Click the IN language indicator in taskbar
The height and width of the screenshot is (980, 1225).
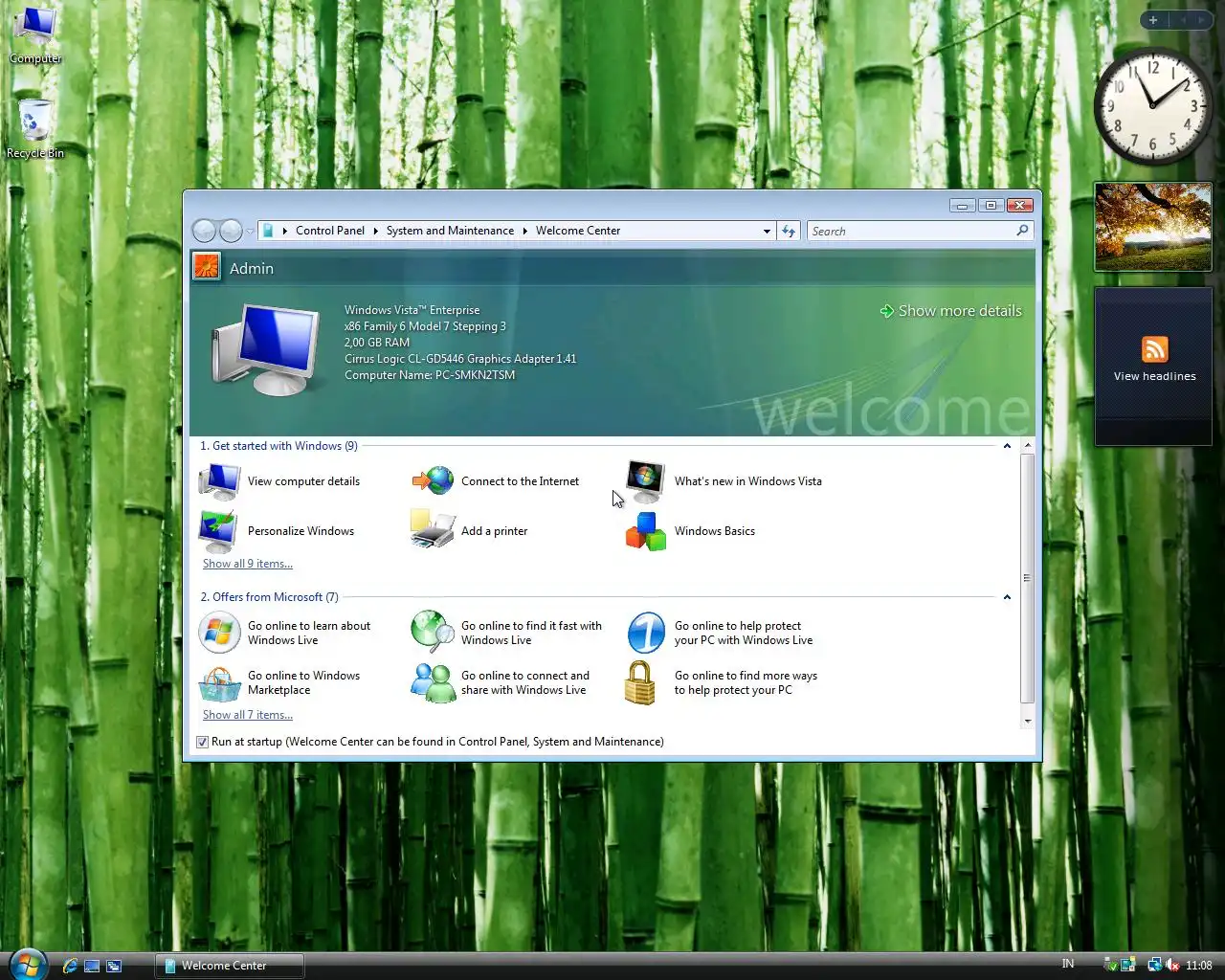pos(1068,964)
